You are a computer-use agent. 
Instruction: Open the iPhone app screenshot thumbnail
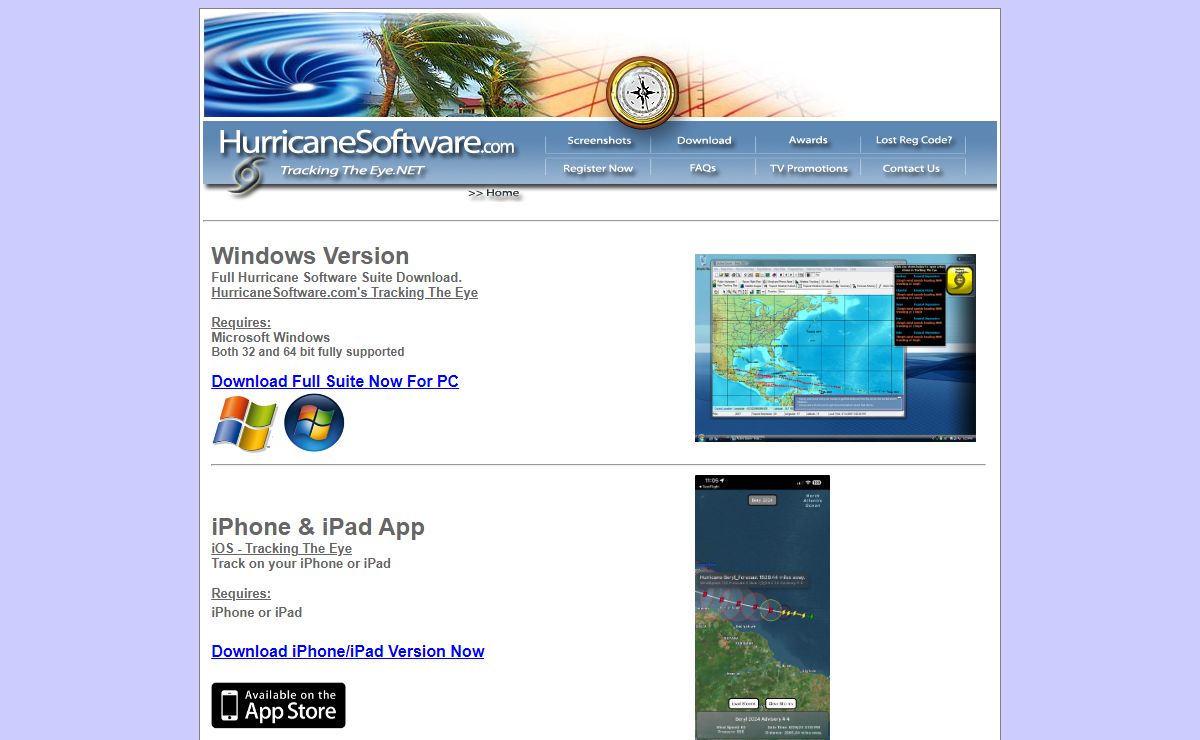point(762,608)
